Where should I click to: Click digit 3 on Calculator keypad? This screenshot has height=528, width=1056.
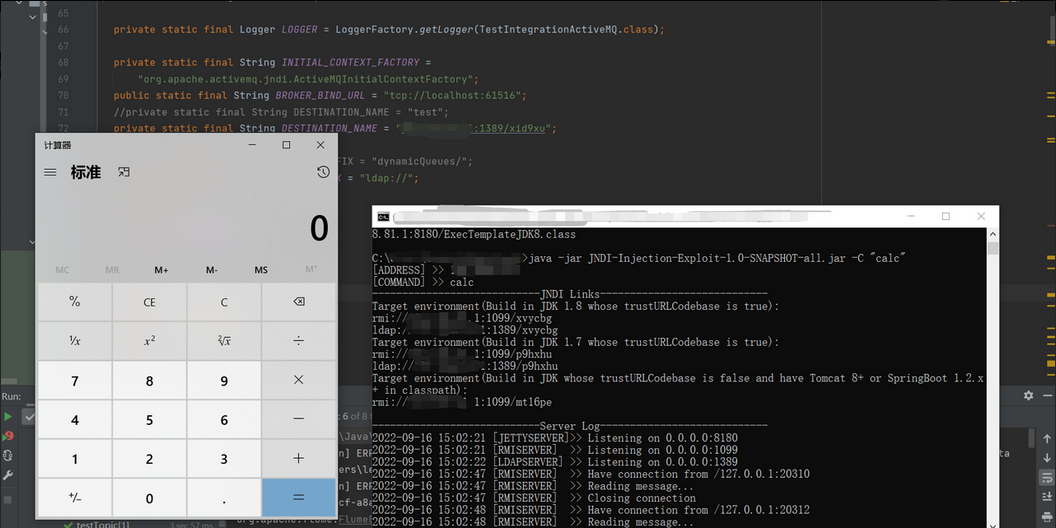pyautogui.click(x=224, y=459)
